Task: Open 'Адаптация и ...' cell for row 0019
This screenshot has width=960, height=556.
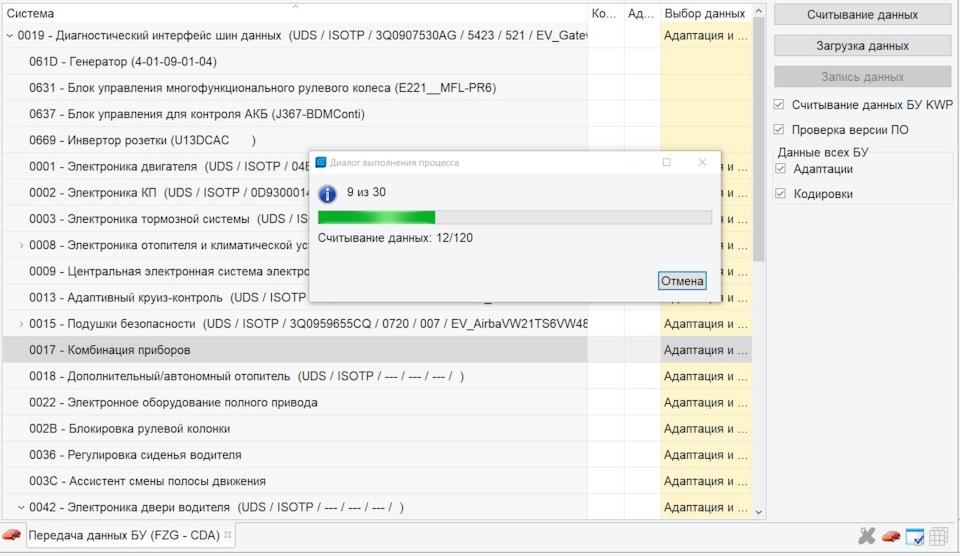Action: point(706,36)
